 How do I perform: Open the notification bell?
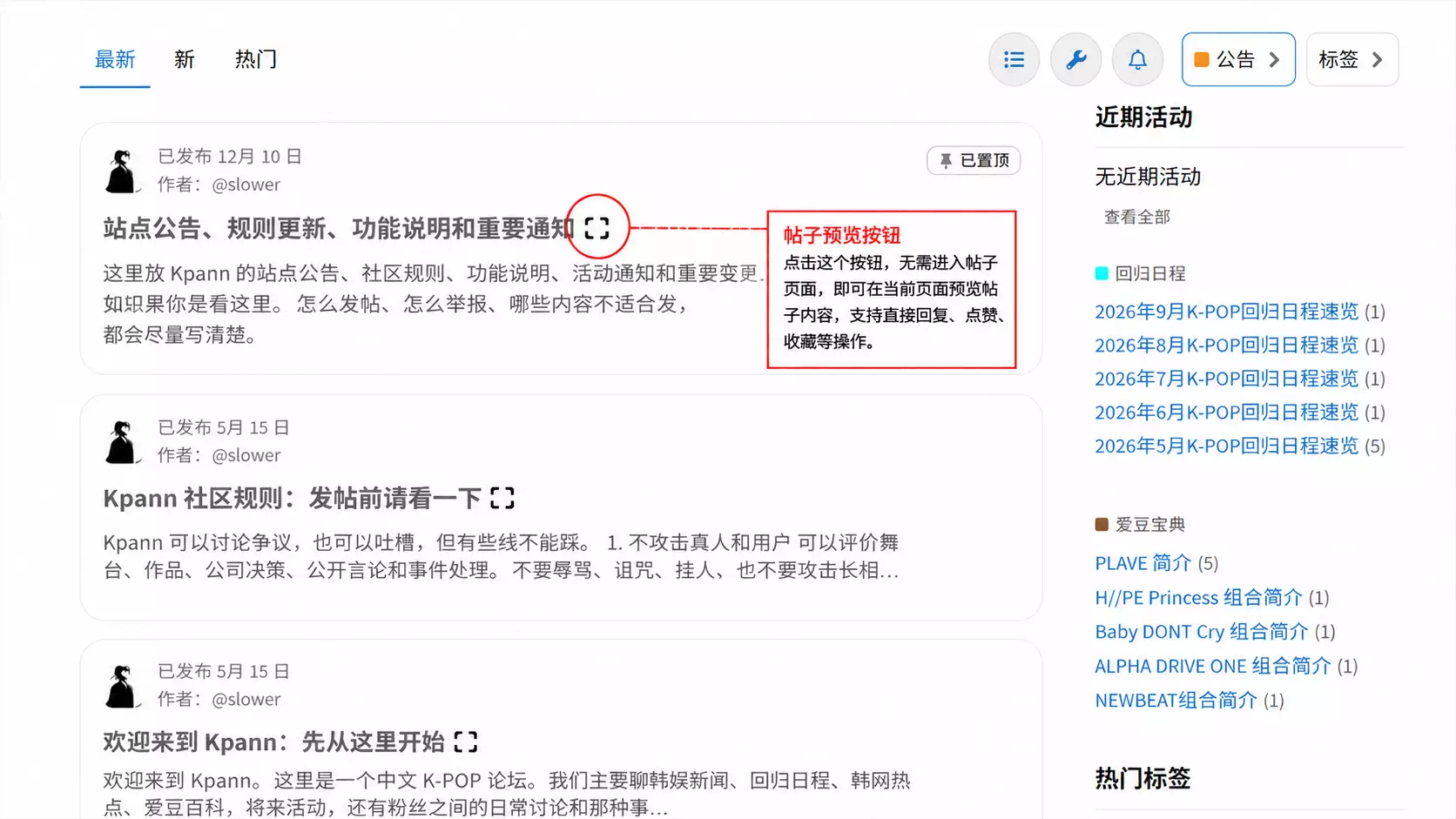(x=1137, y=59)
